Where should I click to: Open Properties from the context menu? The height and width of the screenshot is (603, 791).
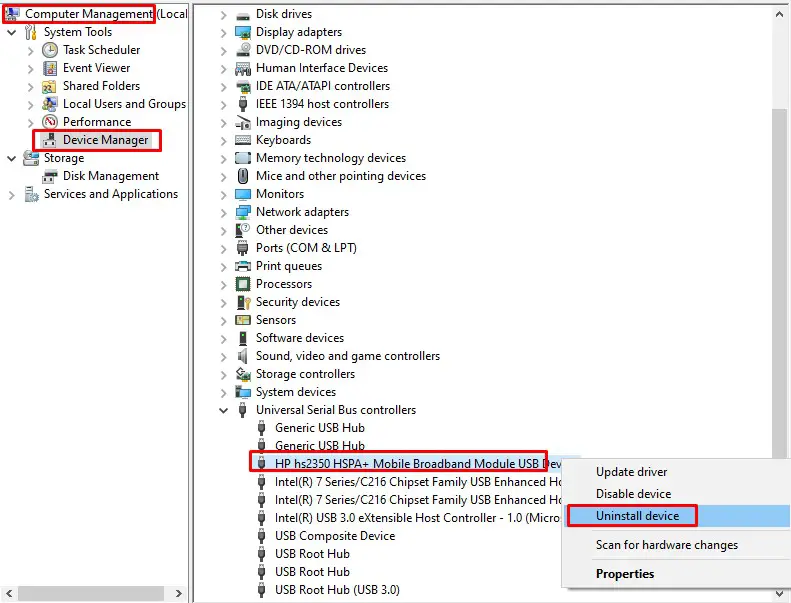pos(675,574)
